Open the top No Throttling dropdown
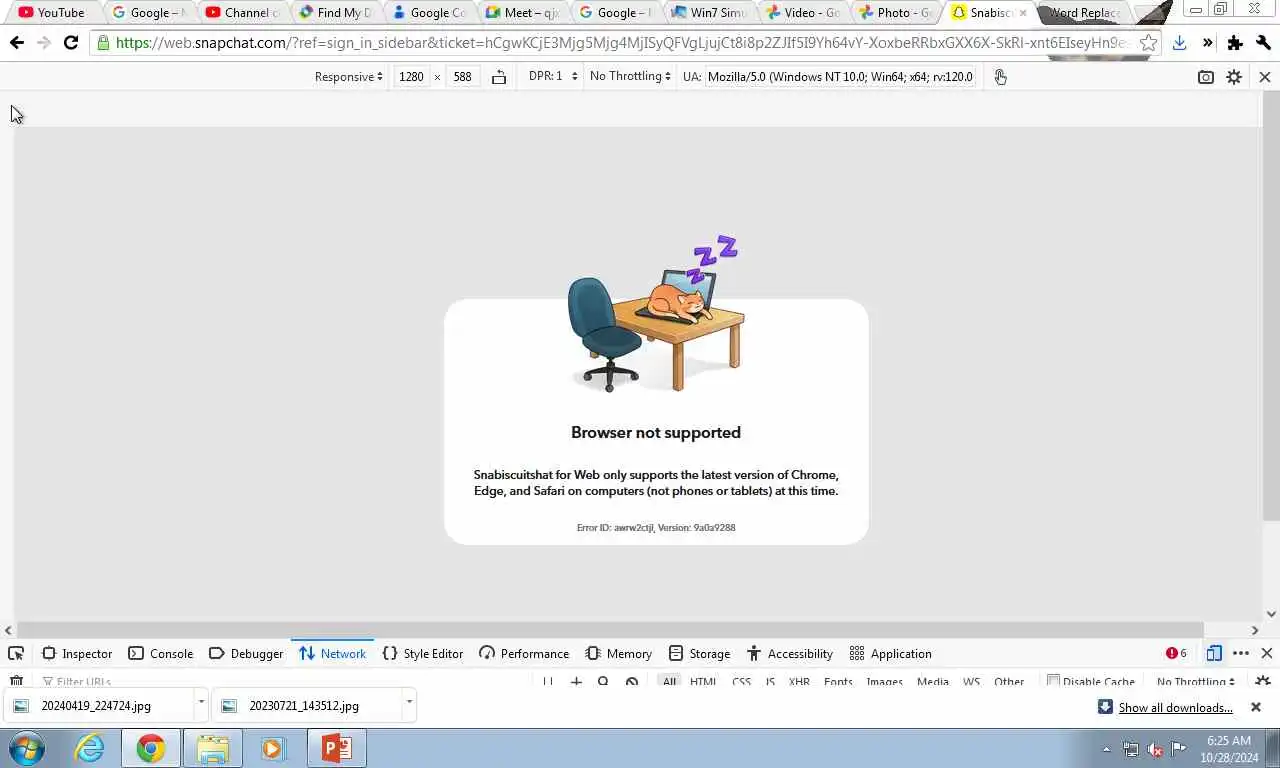The width and height of the screenshot is (1280, 768). (x=630, y=77)
